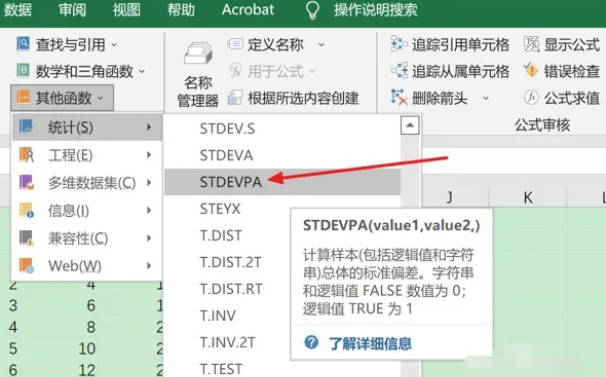Click the 工程(E) menu icon
Image resolution: width=606 pixels, height=377 pixels.
pos(26,155)
